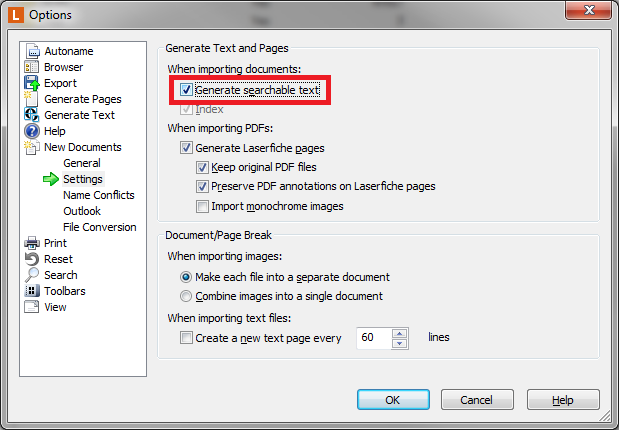Toggle Generate Laserfiche pages checkbox
Image resolution: width=619 pixels, height=430 pixels.
186,148
